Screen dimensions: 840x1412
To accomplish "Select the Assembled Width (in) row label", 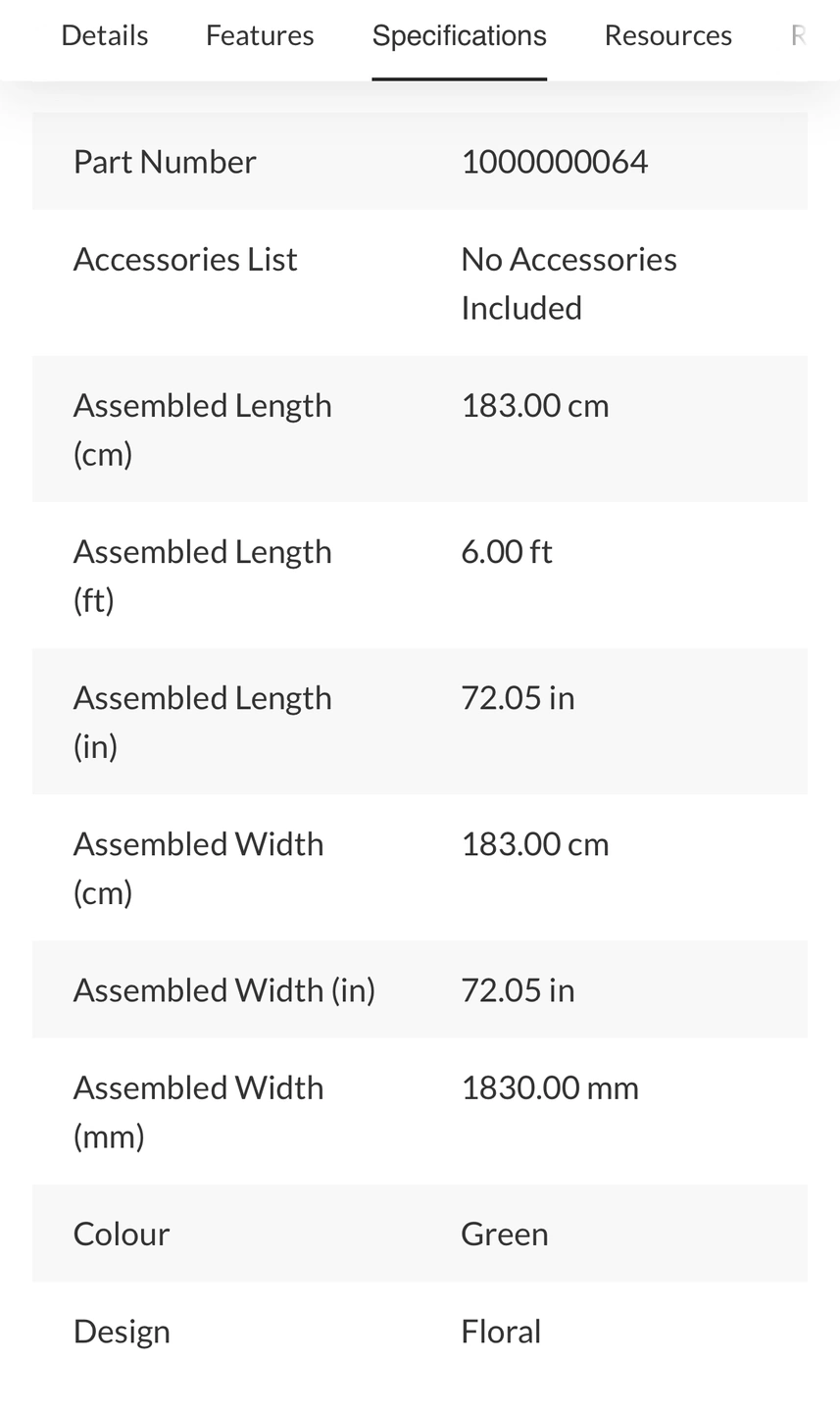I will tap(224, 989).
